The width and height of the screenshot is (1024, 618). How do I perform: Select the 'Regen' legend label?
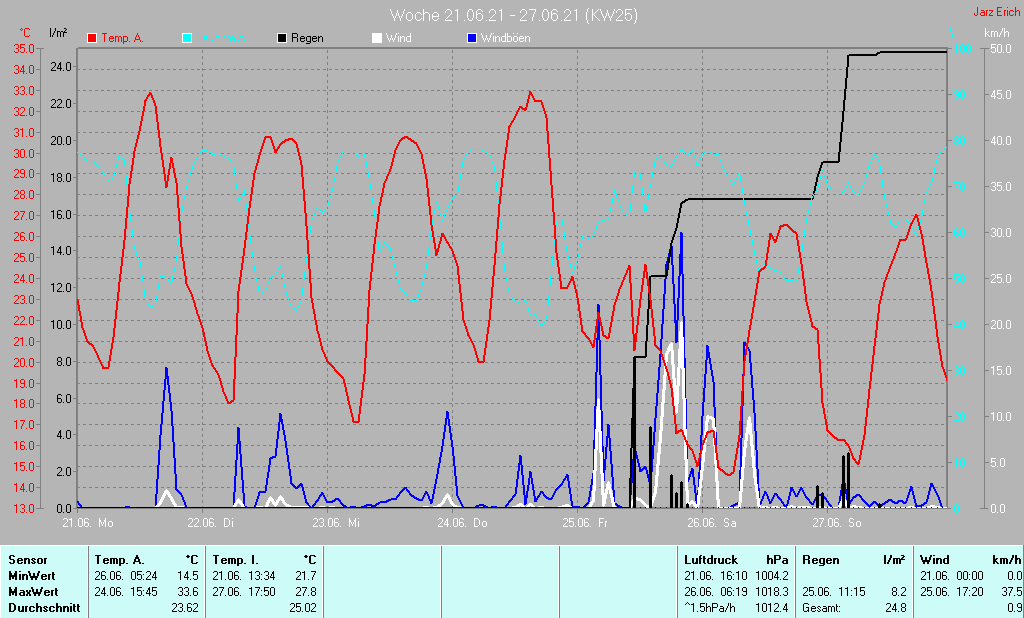point(307,39)
